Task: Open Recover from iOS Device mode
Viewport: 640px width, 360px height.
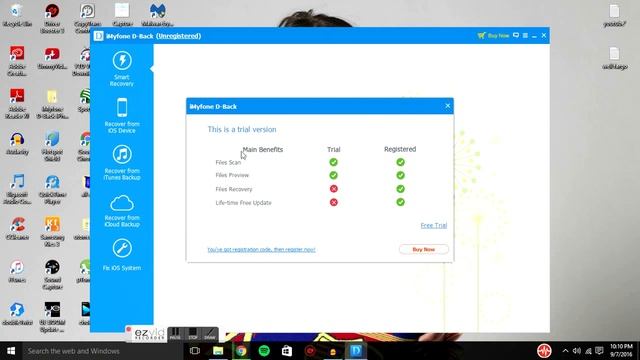Action: point(122,116)
